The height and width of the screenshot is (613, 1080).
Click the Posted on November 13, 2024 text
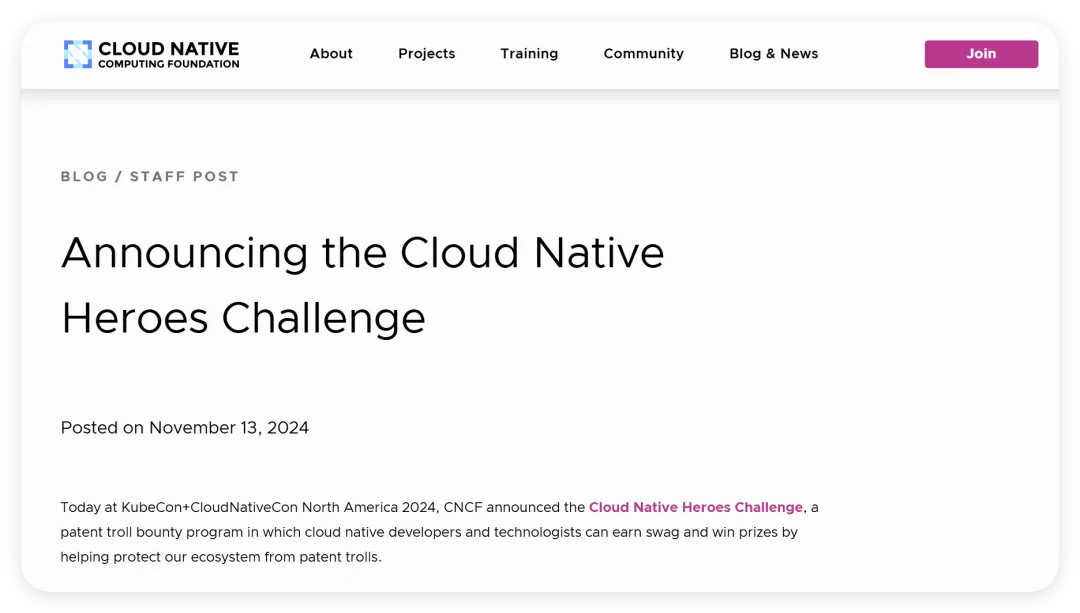(x=185, y=428)
